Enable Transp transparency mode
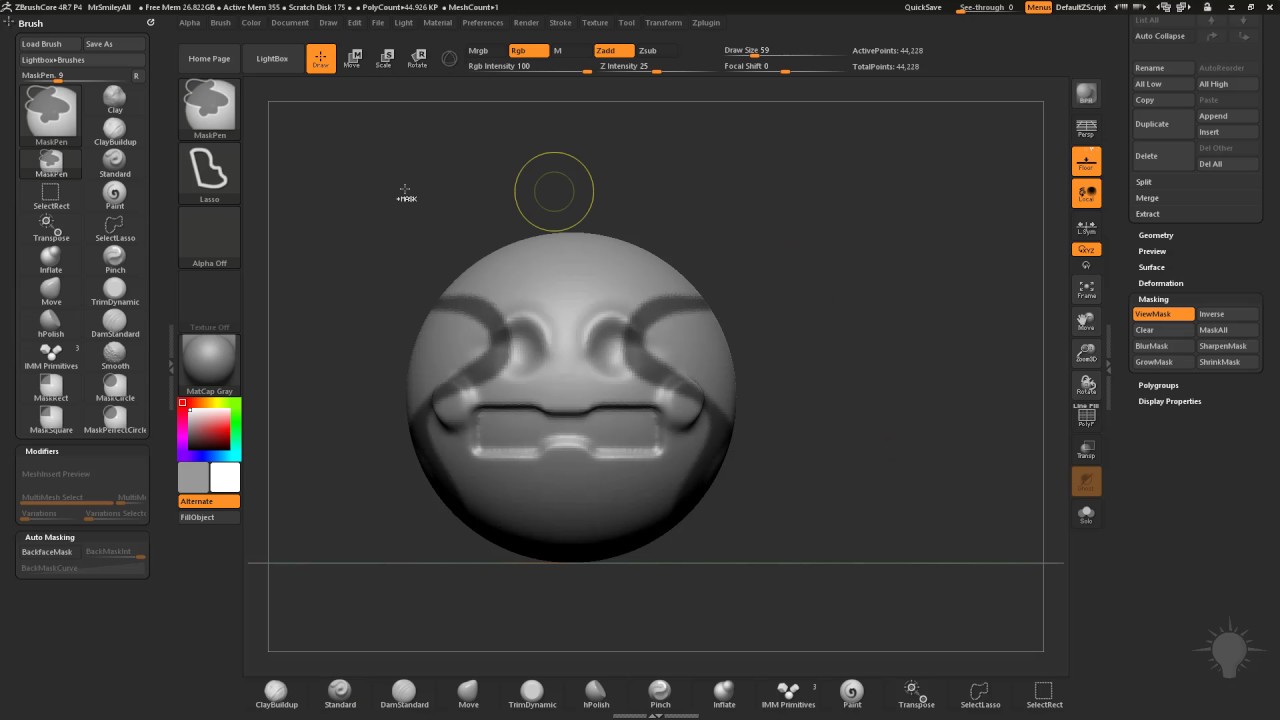Viewport: 1280px width, 720px height. [1086, 450]
